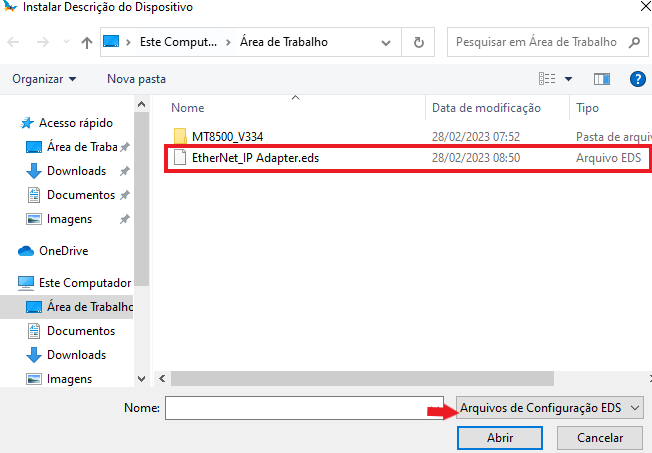
Task: Expand the address bar history dropdown
Action: point(387,43)
